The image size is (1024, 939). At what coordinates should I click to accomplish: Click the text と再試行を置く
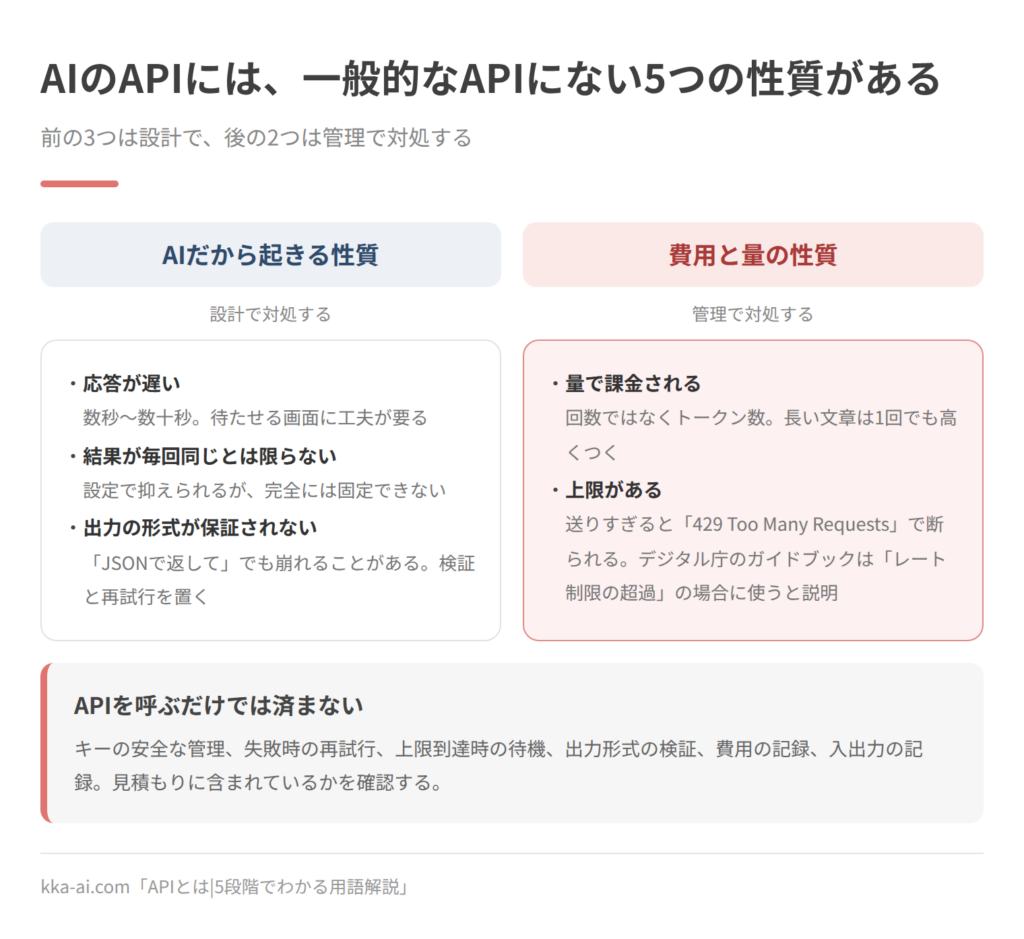tap(146, 597)
